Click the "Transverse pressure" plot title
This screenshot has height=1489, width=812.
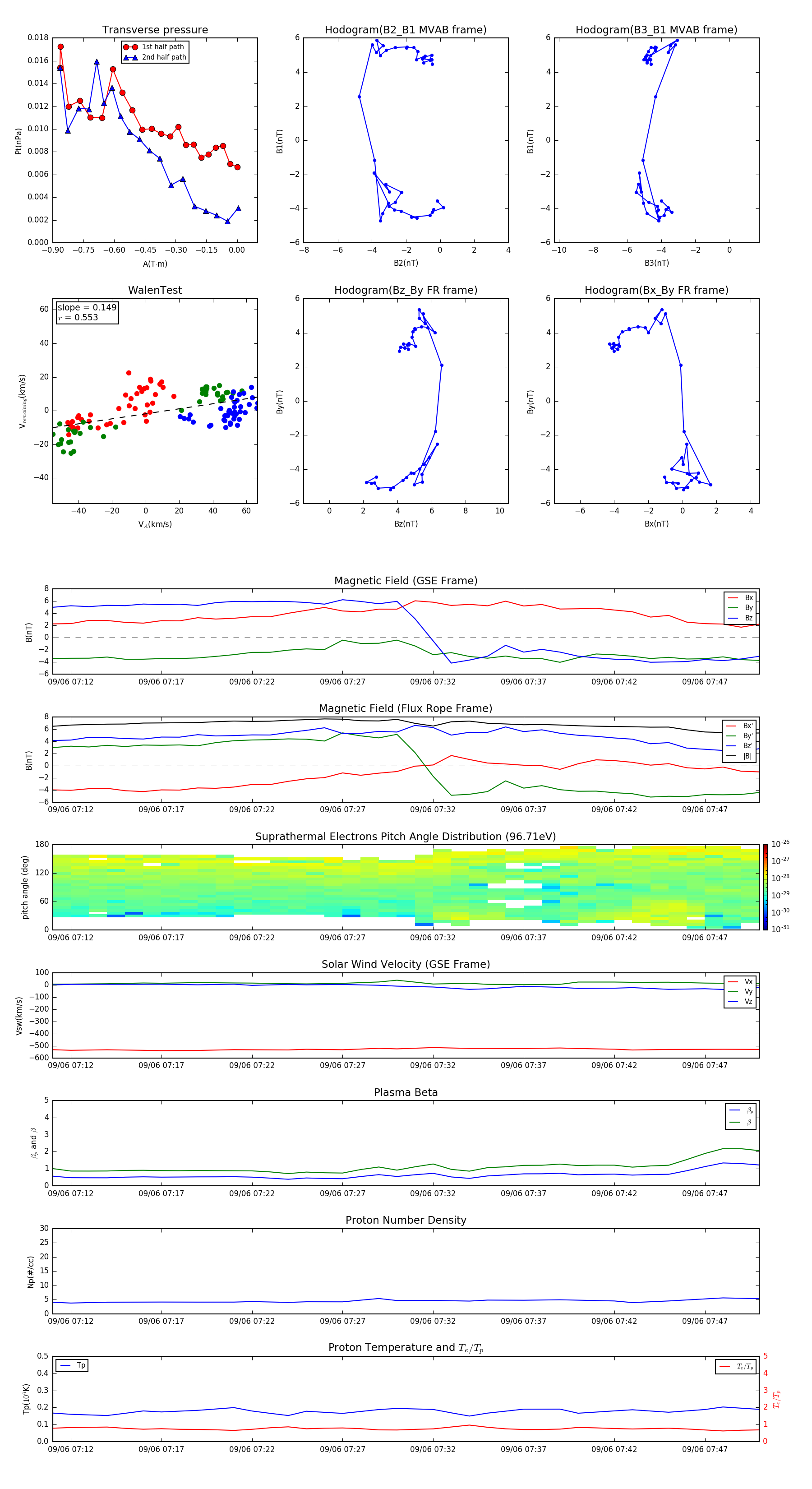click(155, 29)
